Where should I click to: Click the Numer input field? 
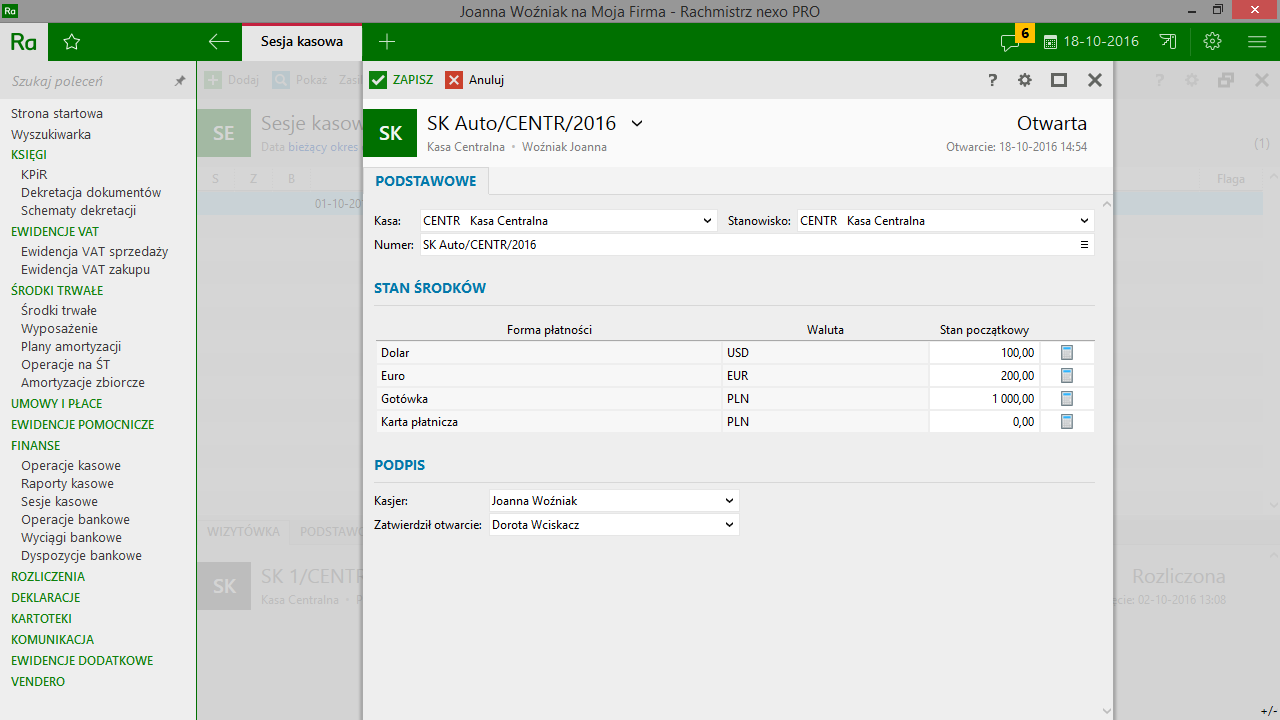coord(757,244)
